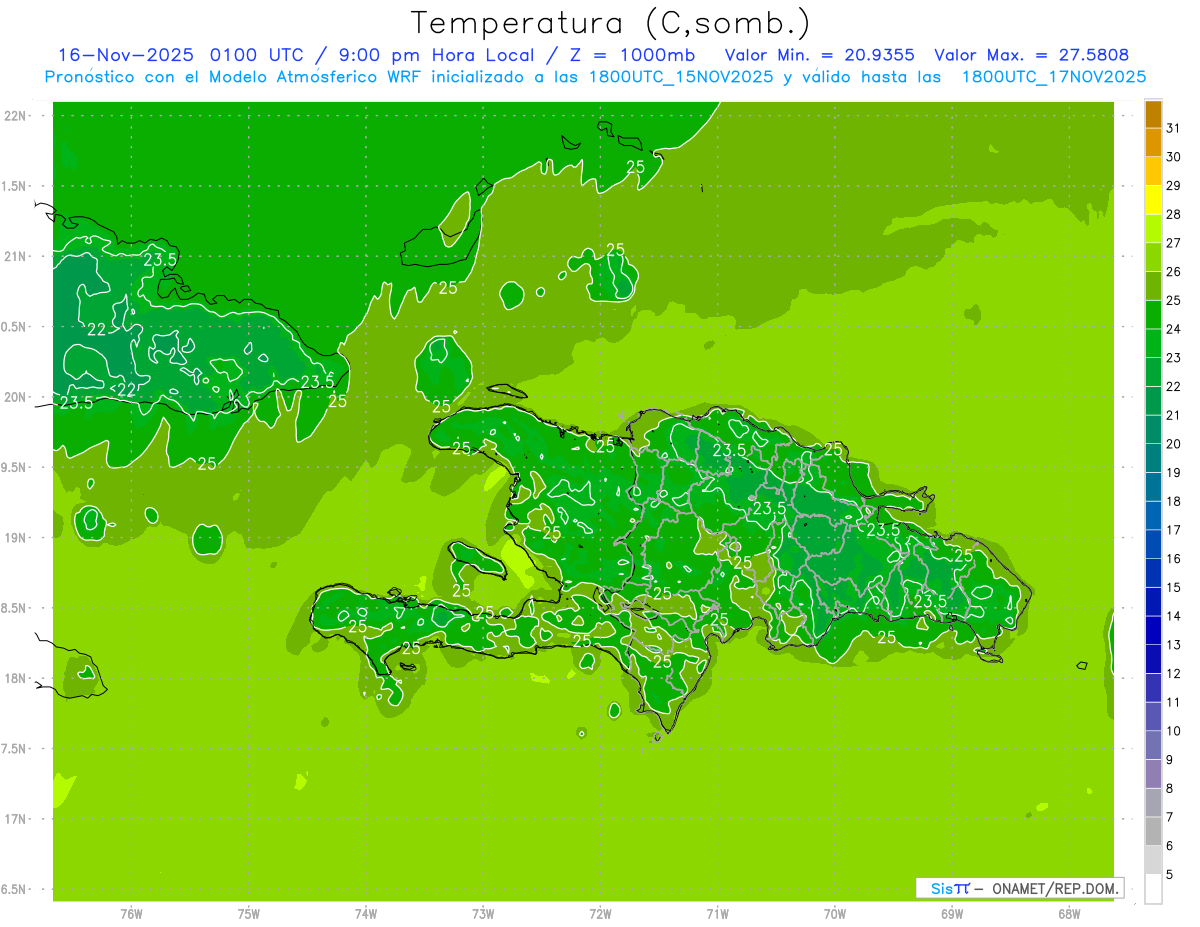Select the "1800UTC_17NOV2025" valid-until time
The width and height of the screenshot is (1200, 927).
[1053, 76]
